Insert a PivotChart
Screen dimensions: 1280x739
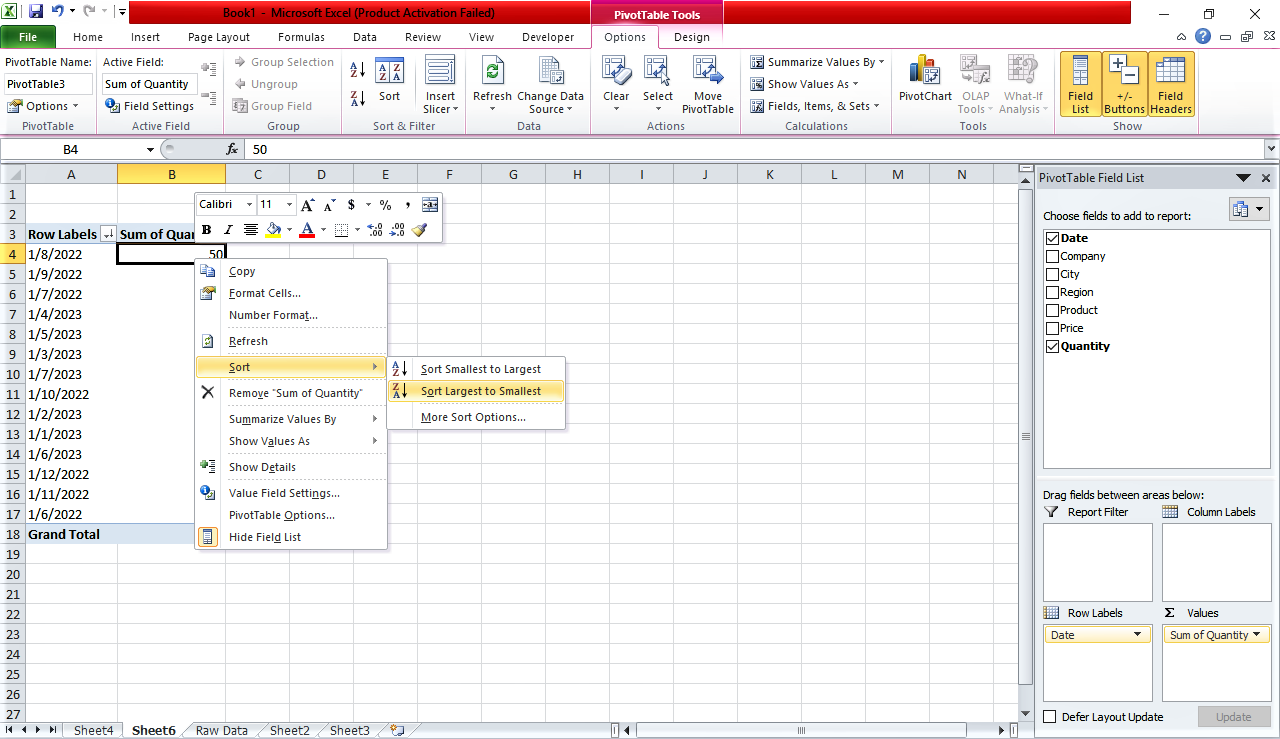[x=925, y=80]
